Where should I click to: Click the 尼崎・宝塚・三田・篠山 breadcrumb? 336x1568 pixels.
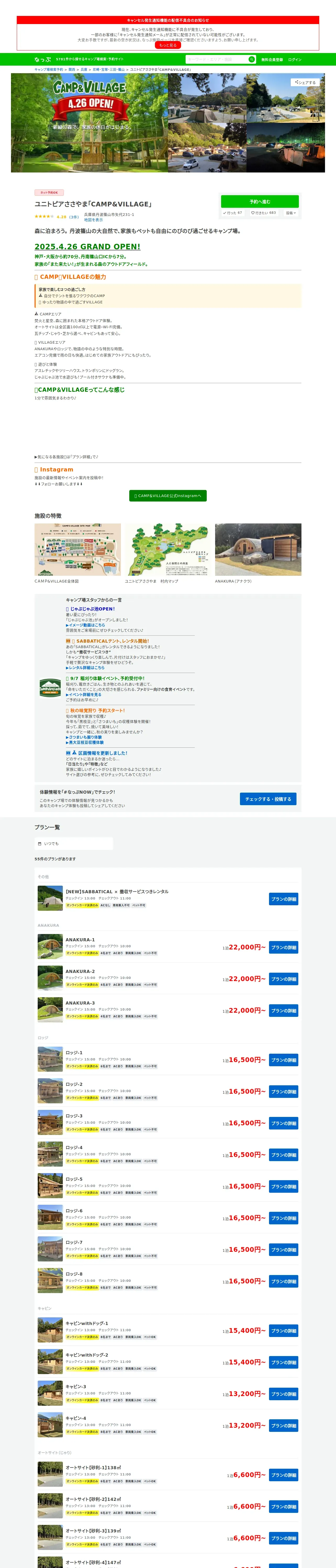[109, 70]
